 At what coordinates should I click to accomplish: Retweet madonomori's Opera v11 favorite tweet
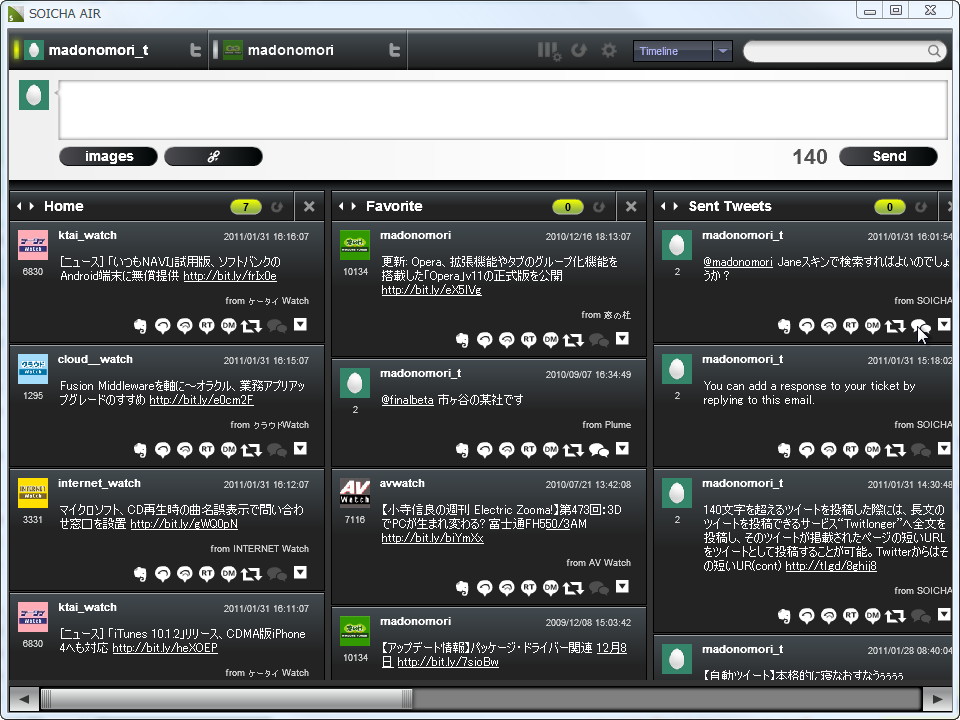[x=573, y=340]
